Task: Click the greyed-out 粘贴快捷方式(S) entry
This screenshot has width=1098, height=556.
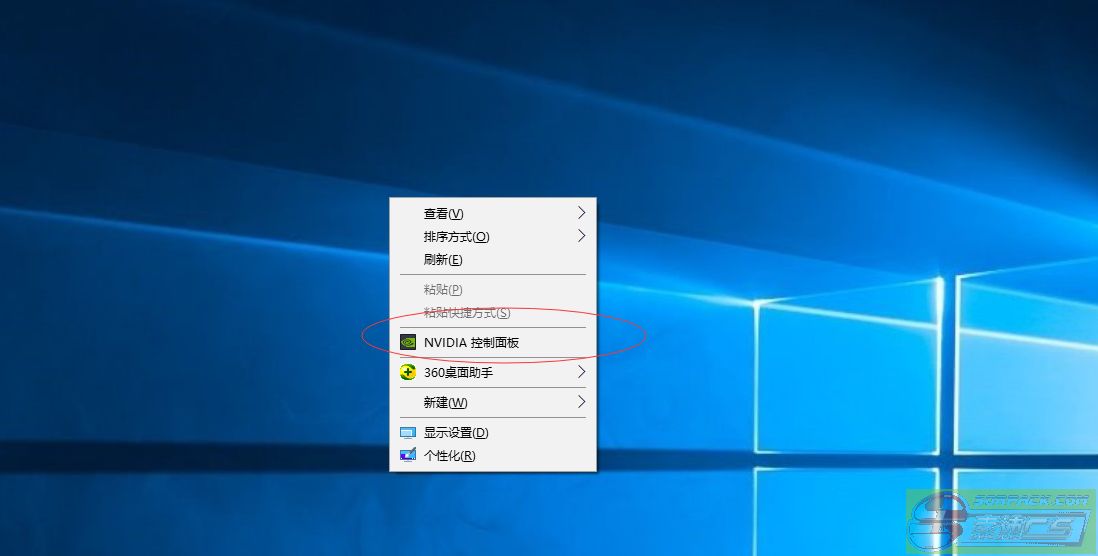Action: 467,313
